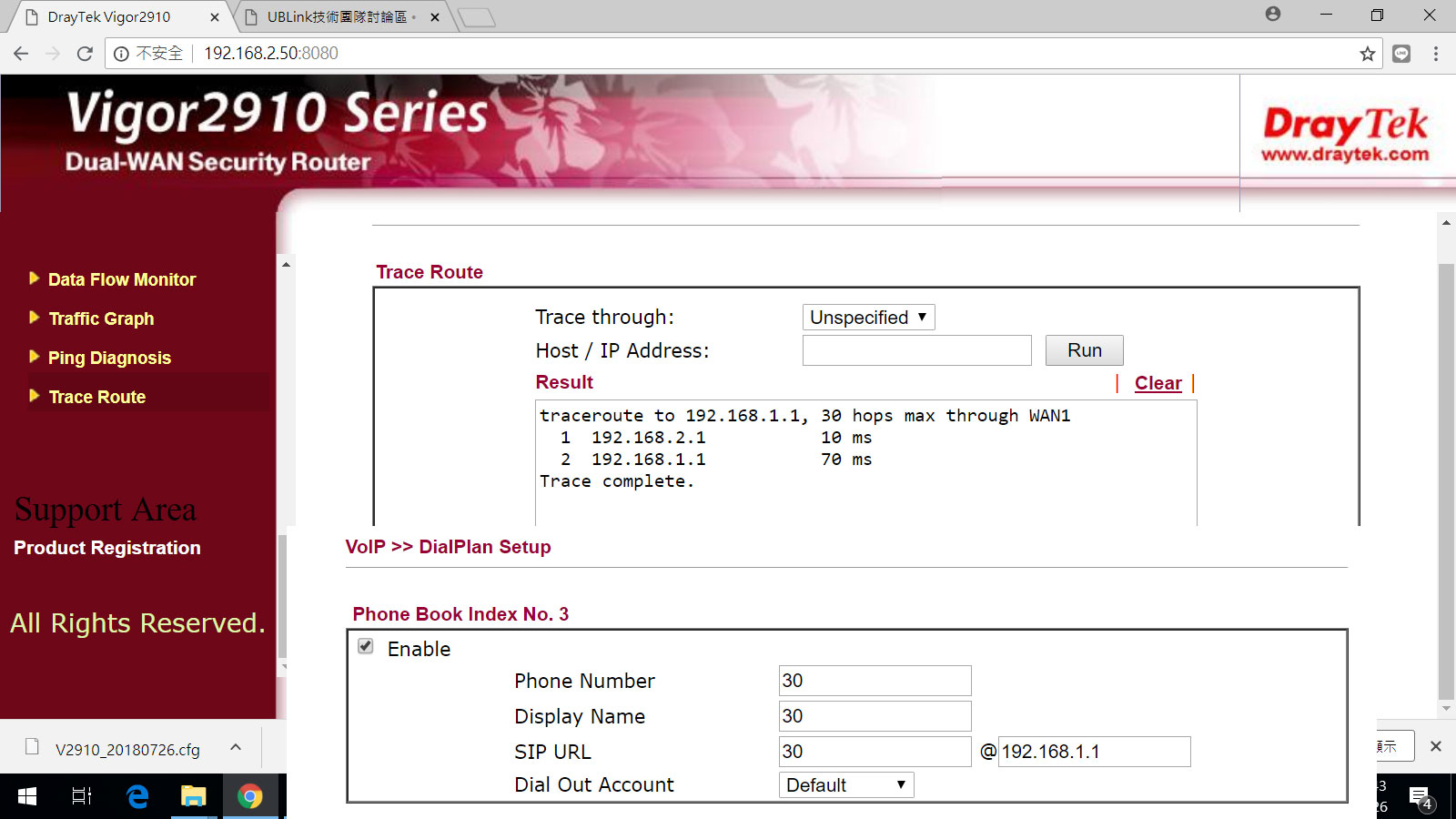Click the Traffic Graph arrow bullet
Viewport: 1456px width, 819px height.
[x=34, y=318]
